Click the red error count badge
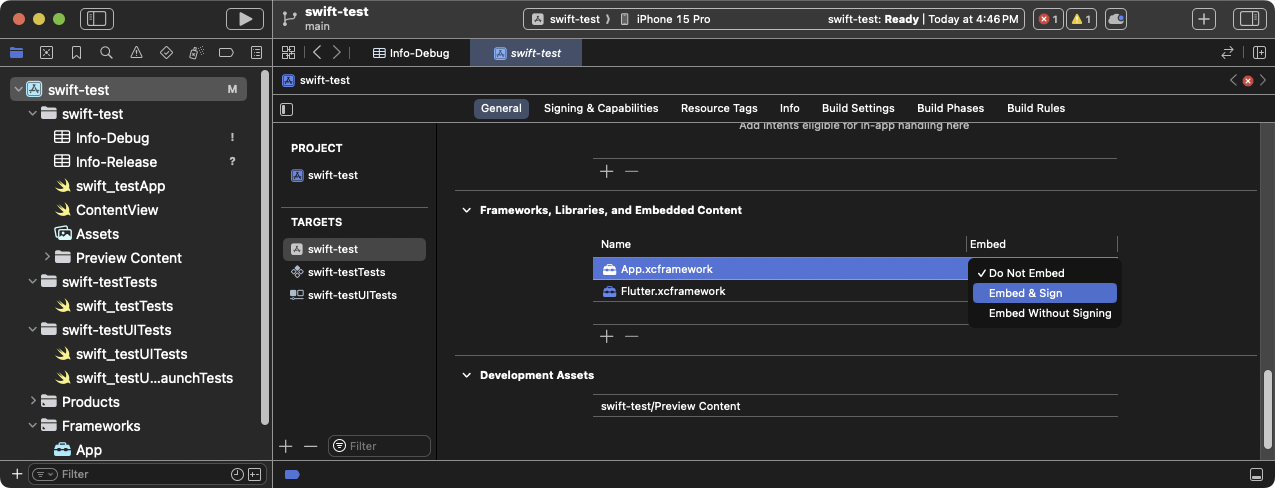1275x488 pixels. coord(1048,19)
